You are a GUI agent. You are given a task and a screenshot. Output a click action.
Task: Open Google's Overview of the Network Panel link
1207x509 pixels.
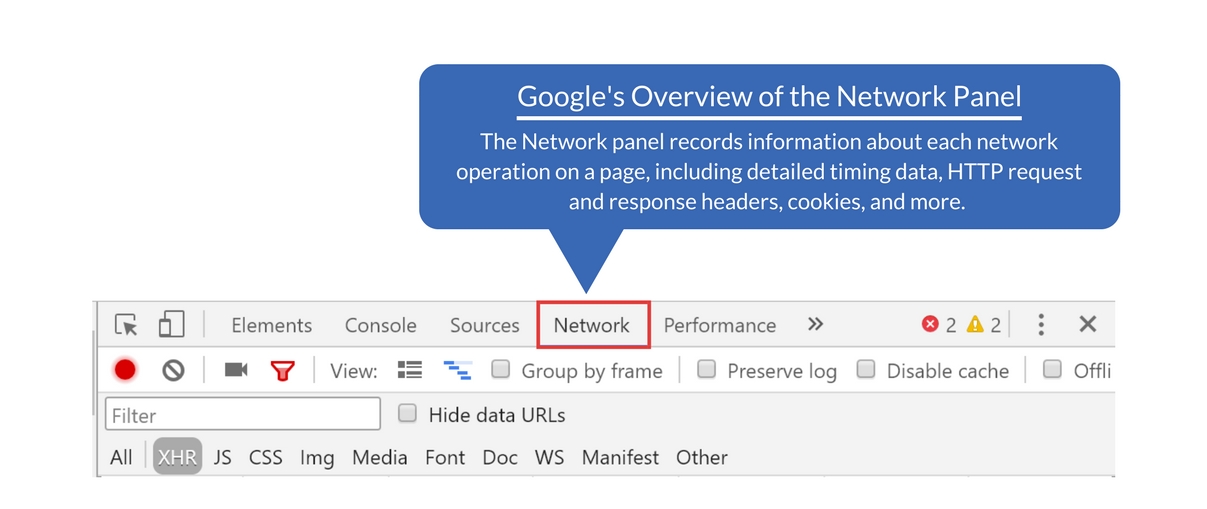click(x=769, y=97)
